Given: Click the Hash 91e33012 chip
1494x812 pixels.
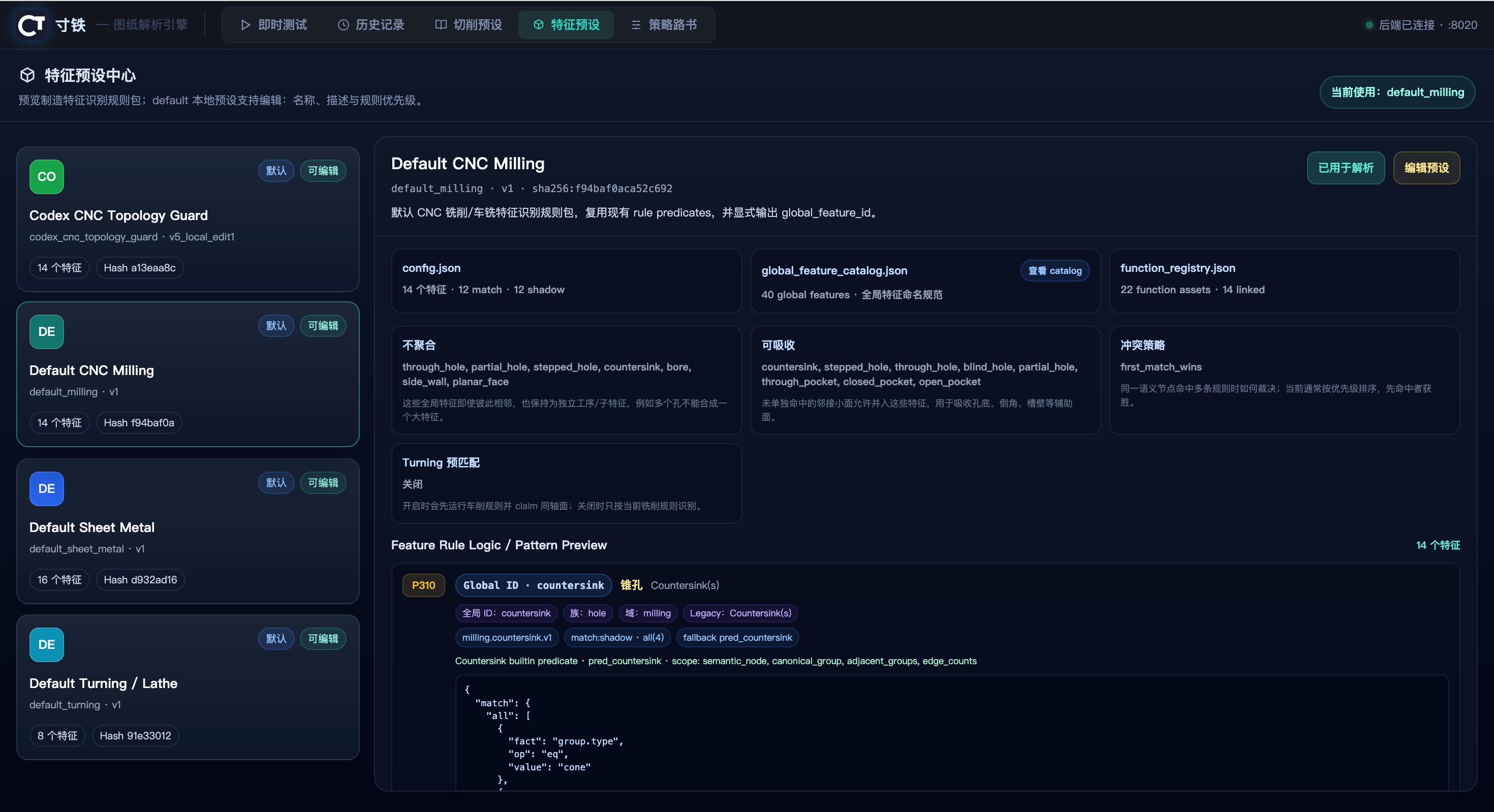Looking at the screenshot, I should [x=136, y=736].
